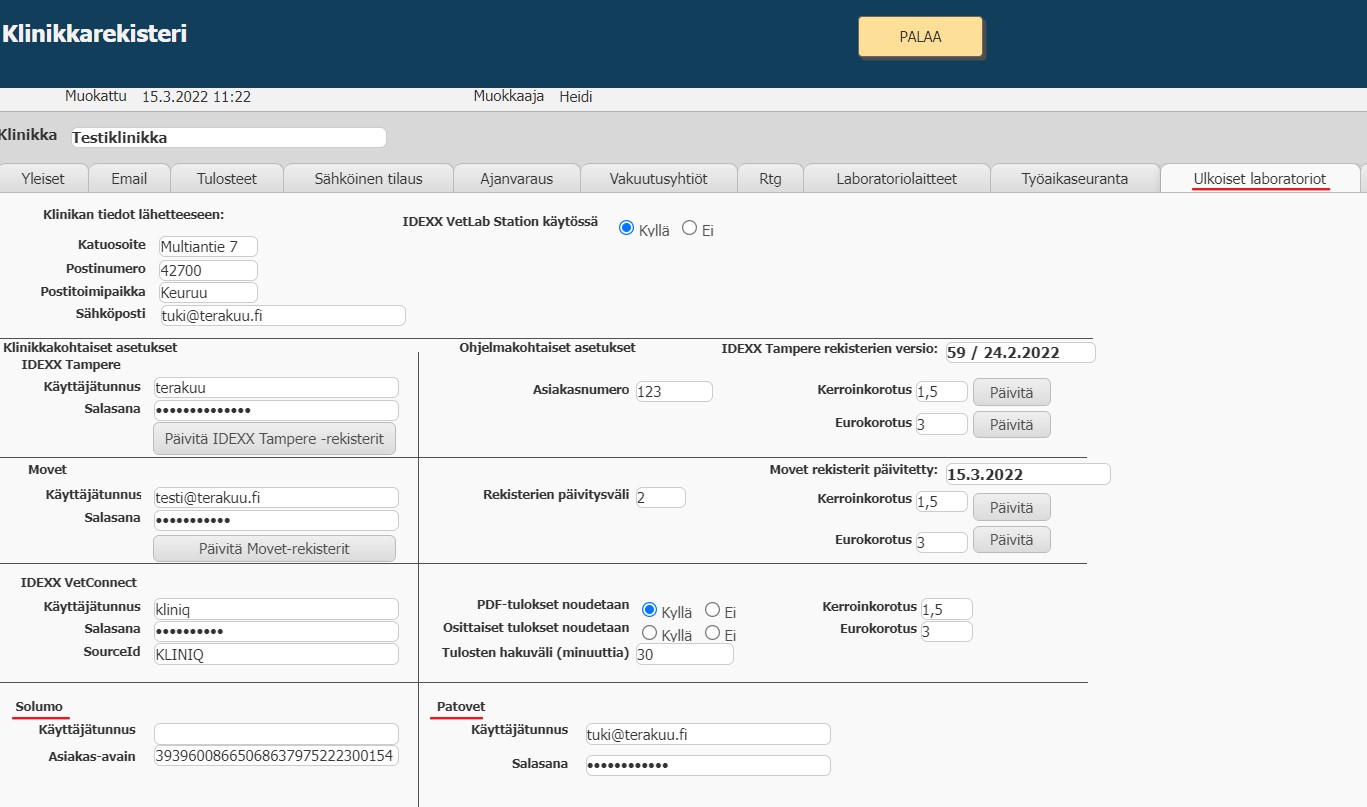Click the Postinumero field

tap(208, 270)
